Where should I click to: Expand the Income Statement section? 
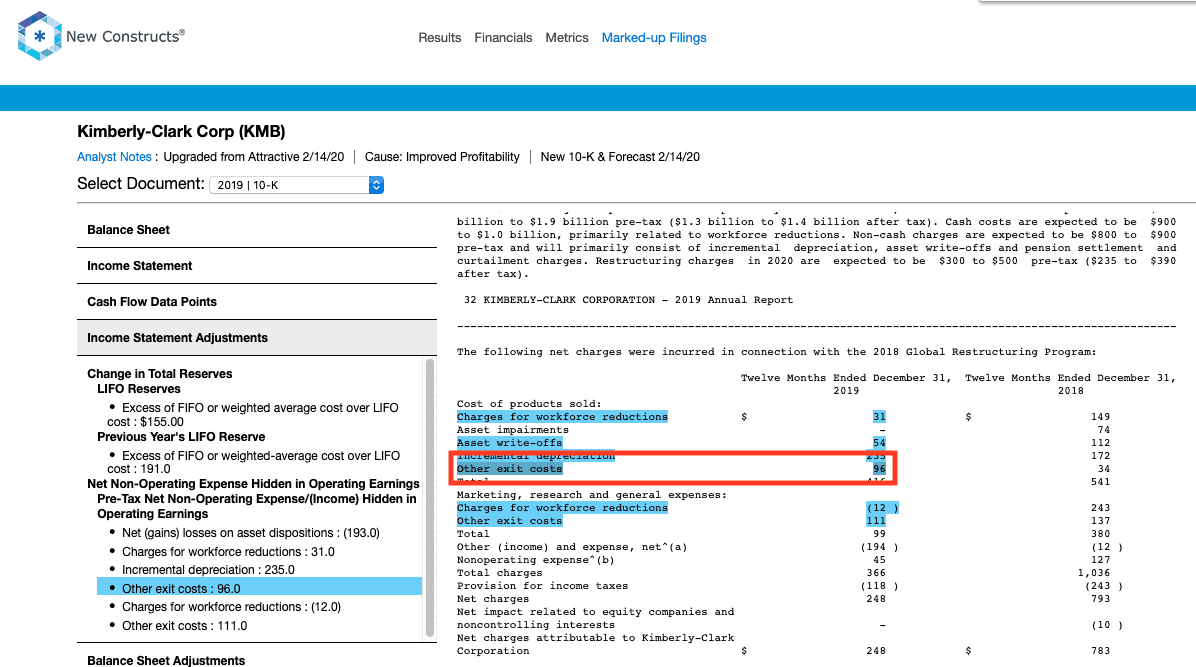(x=257, y=266)
